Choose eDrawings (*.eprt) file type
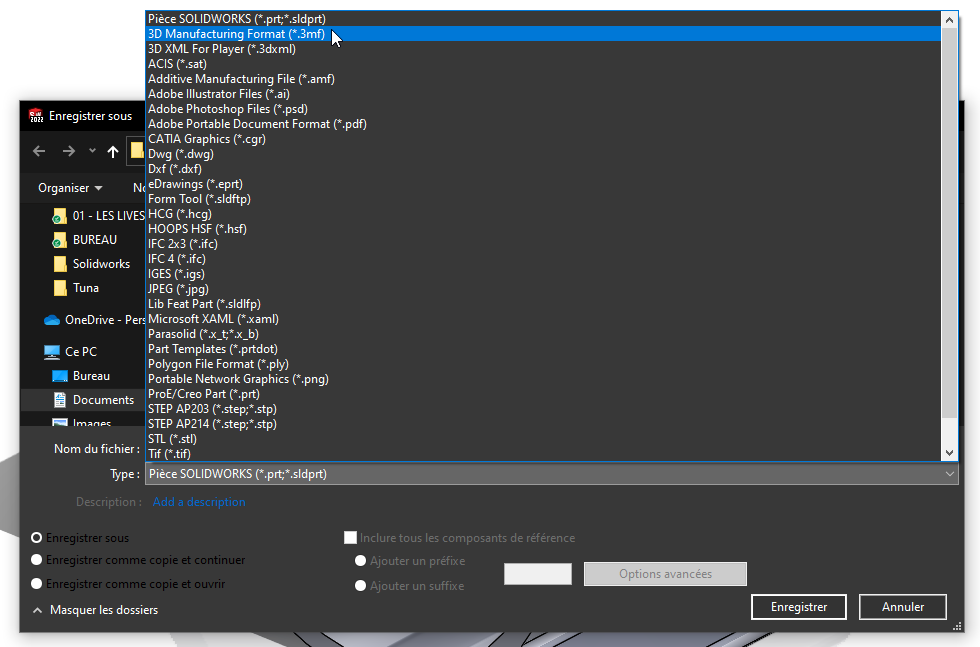980x647 pixels. [543, 184]
